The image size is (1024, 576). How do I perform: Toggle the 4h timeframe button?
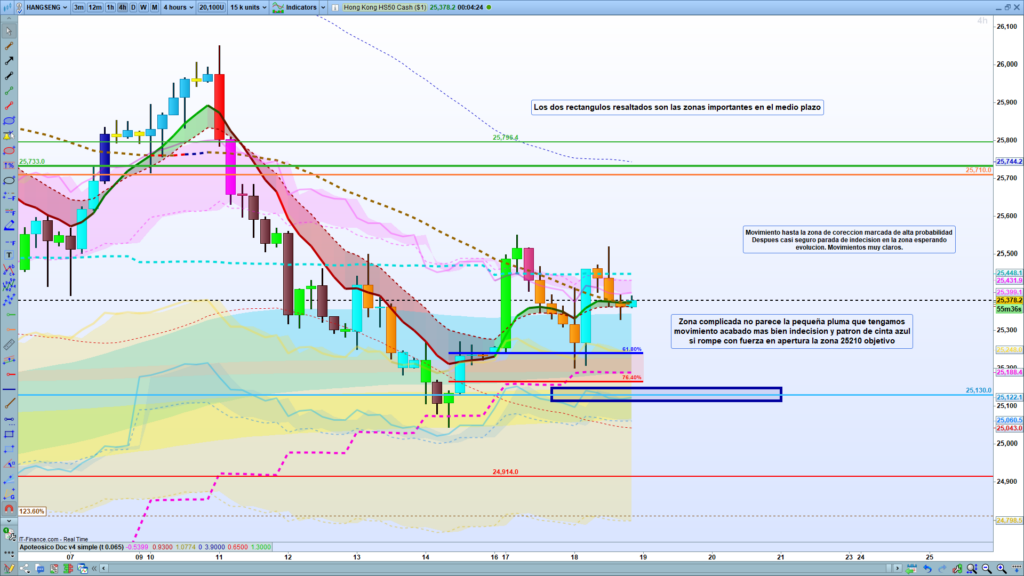coord(121,7)
